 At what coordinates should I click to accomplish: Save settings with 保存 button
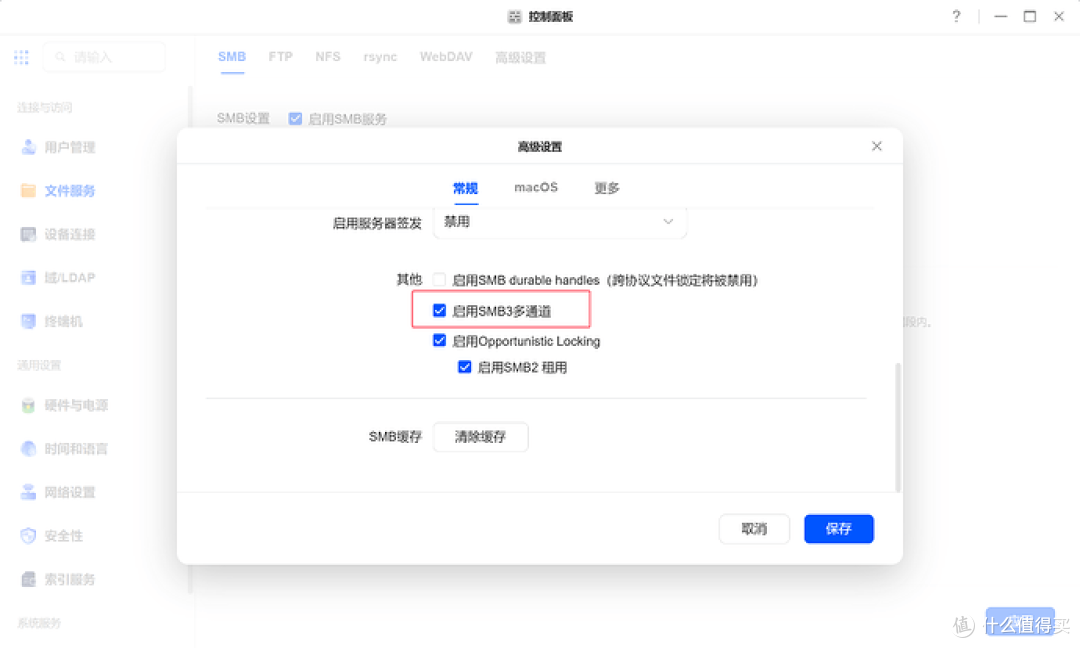point(838,529)
